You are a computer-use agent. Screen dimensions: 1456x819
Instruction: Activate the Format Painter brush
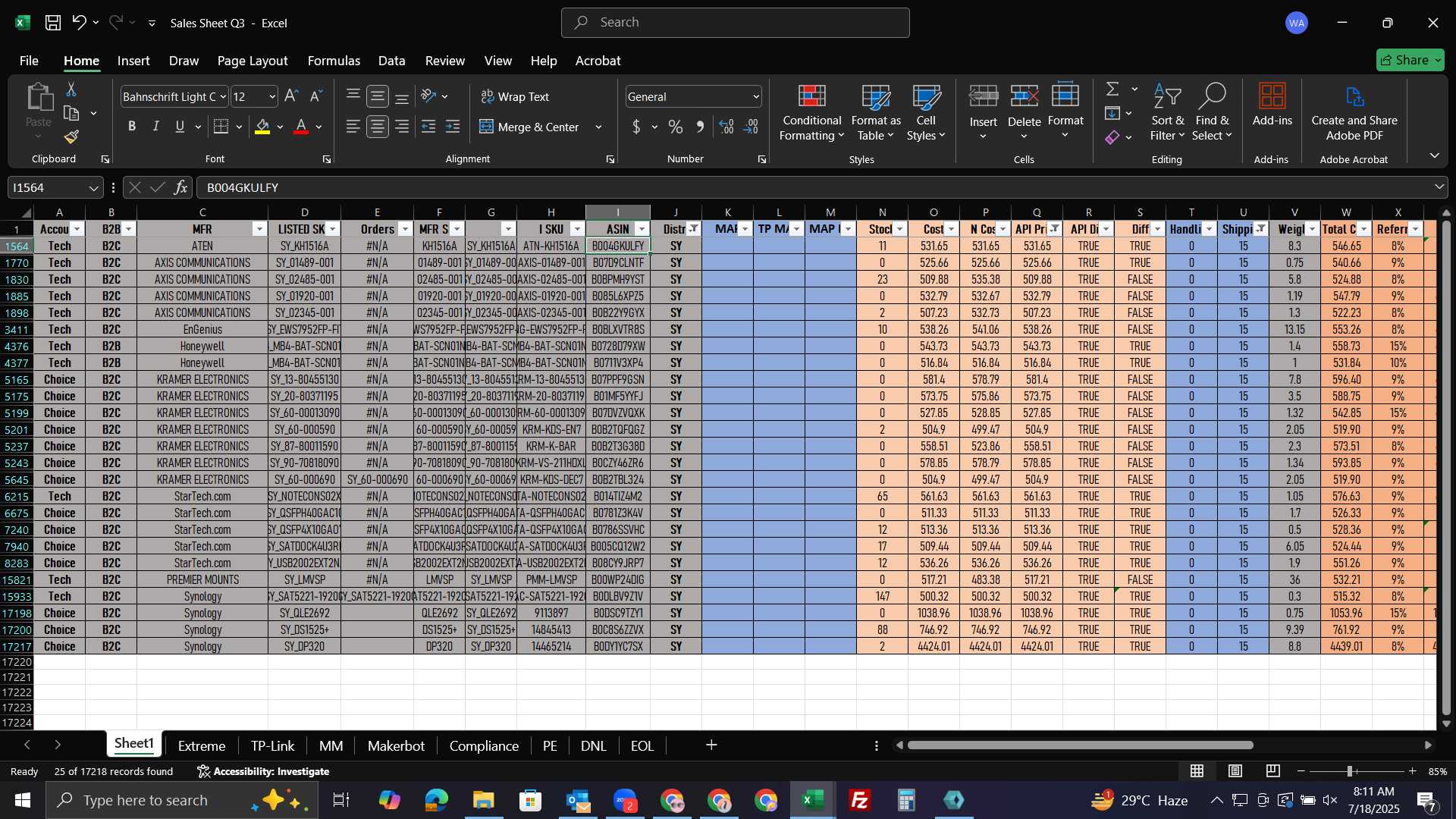pos(71,136)
